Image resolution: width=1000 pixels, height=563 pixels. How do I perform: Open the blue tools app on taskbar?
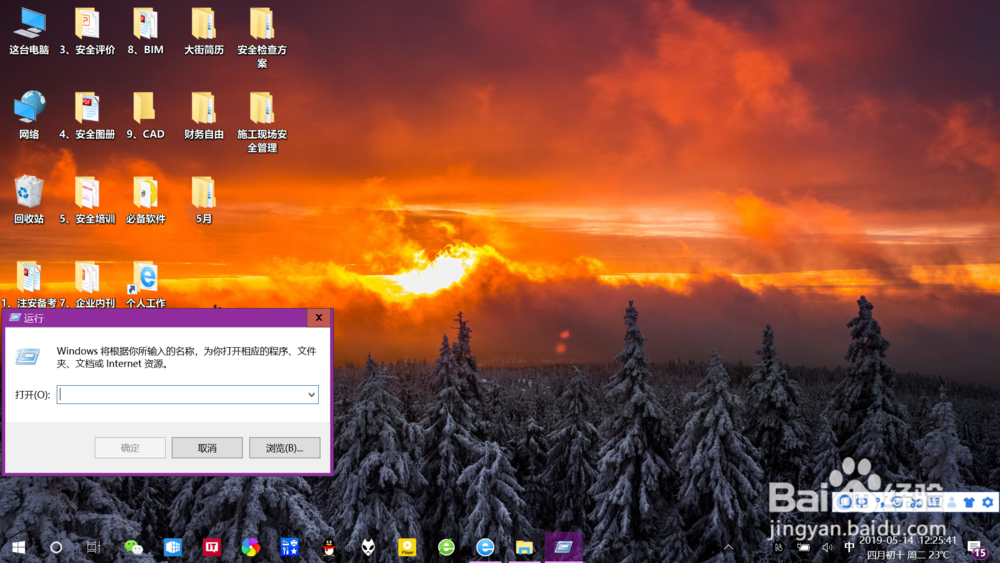click(290, 547)
